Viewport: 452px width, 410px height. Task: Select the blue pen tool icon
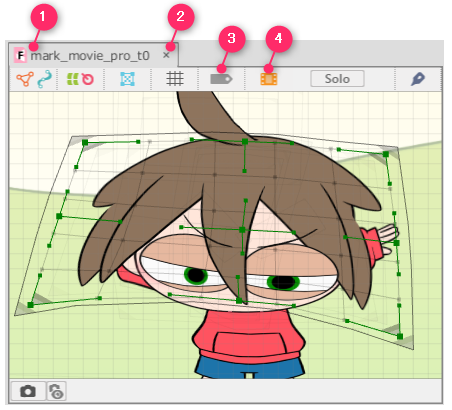coord(418,79)
